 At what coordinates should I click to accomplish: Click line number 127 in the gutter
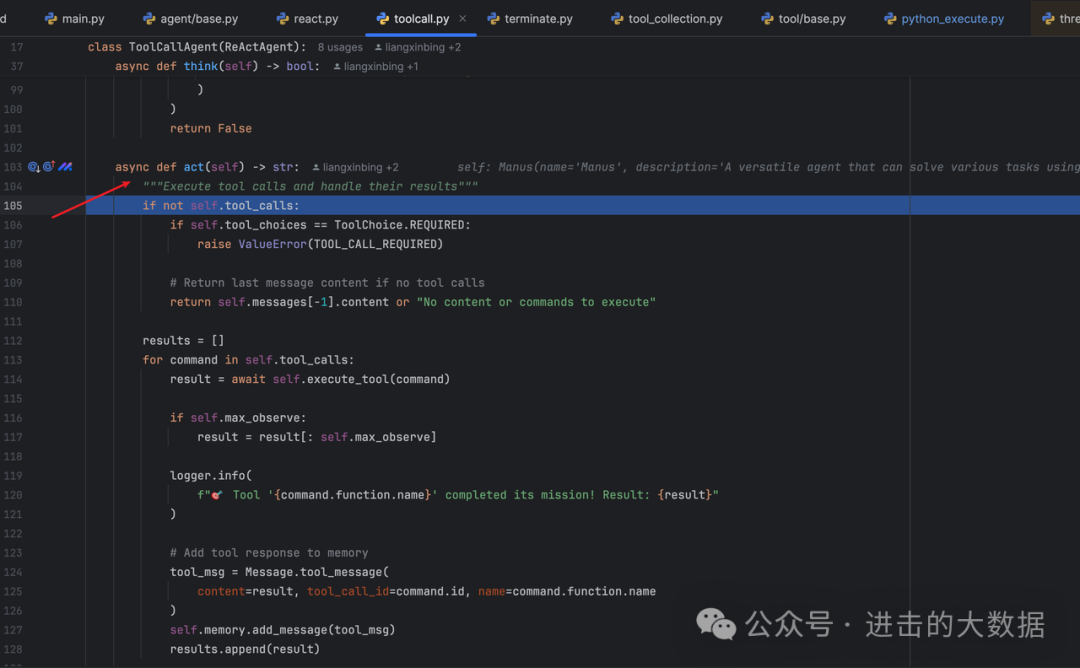[12, 629]
